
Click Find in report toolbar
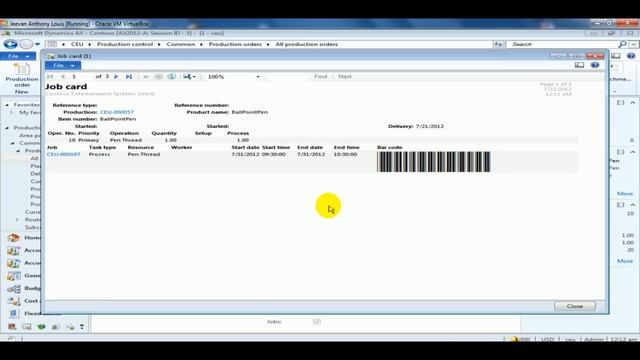pos(320,76)
